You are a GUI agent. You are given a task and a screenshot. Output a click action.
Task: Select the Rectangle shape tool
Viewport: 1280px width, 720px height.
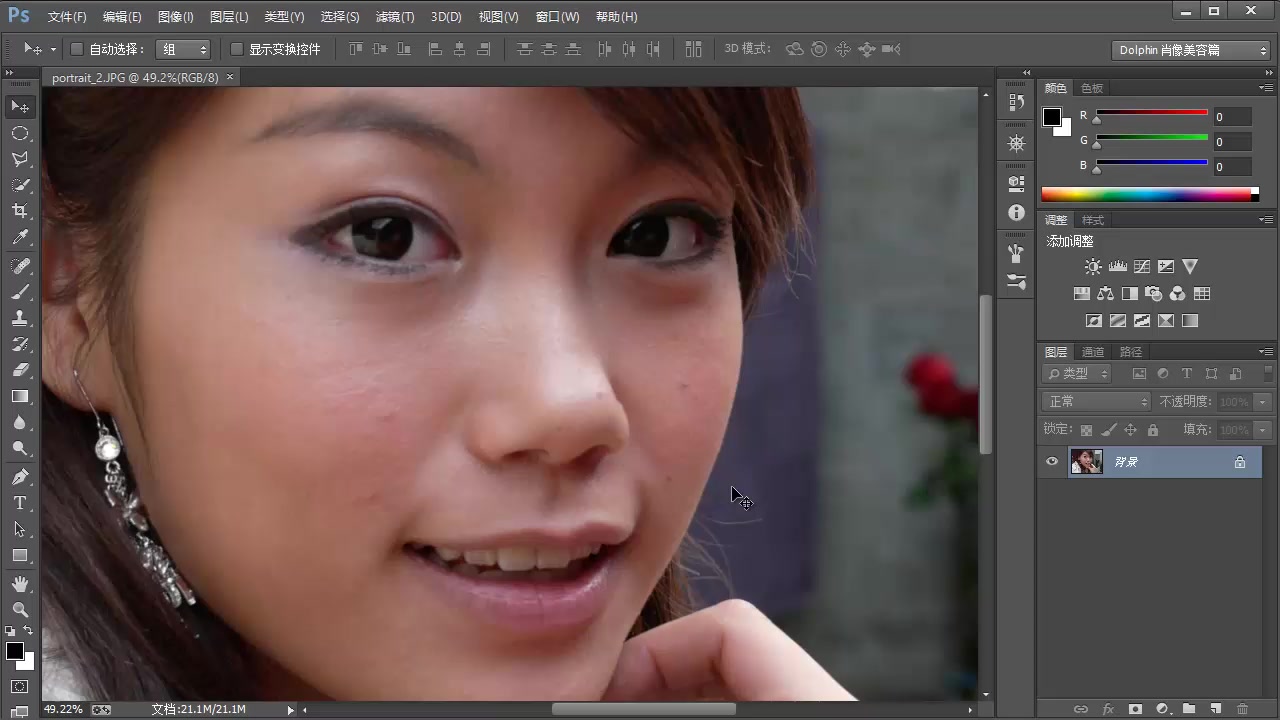click(x=20, y=555)
